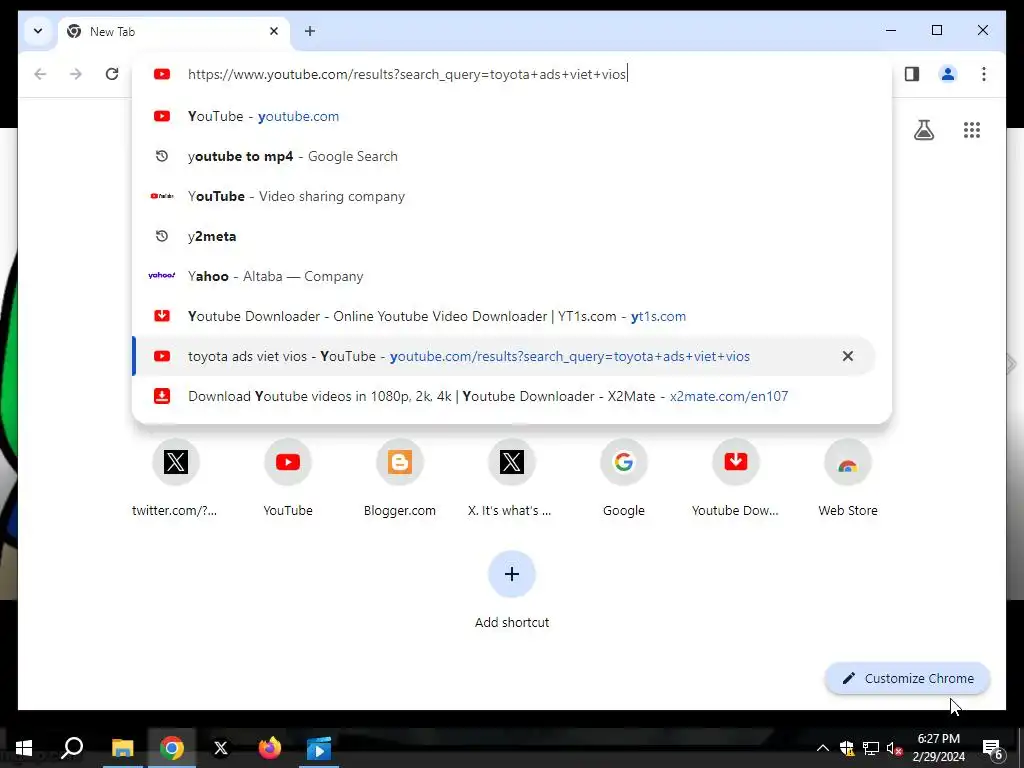
Task: Open File Explorer from taskbar
Action: point(122,748)
